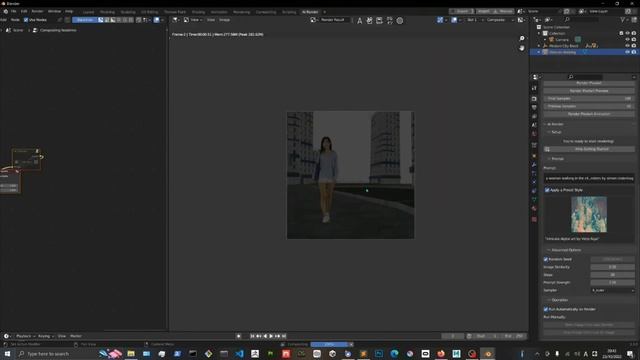Open the Render properties tab icon
This screenshot has width=640, height=360.
(534, 99)
